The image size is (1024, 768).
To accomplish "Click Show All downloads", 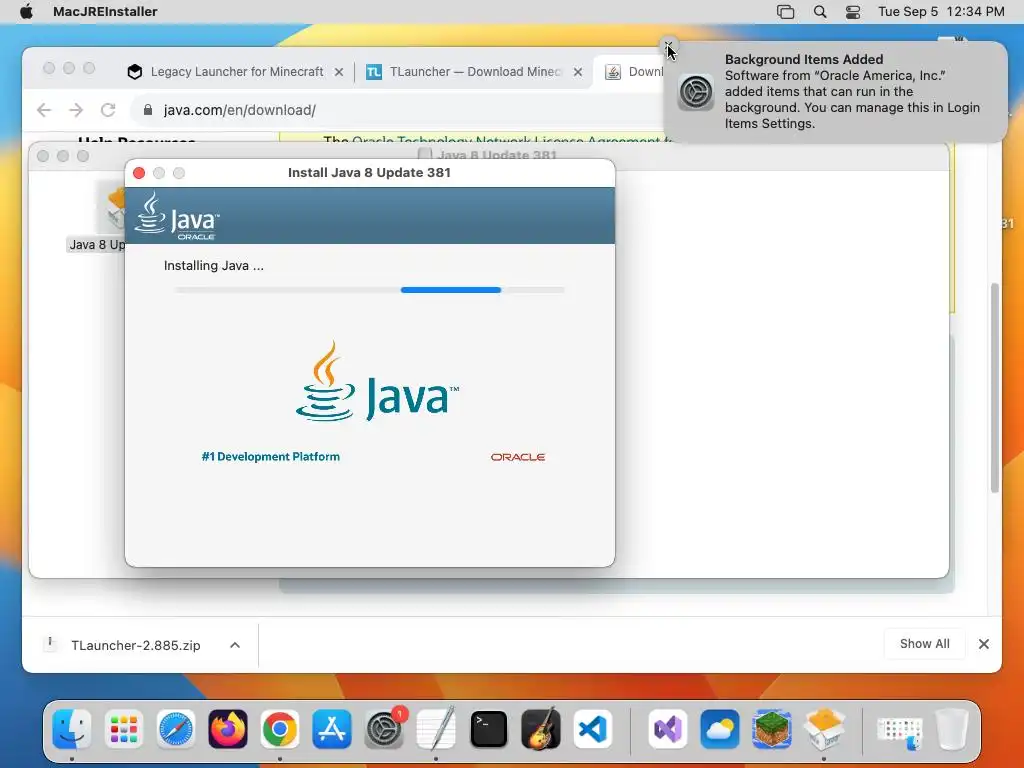I will (x=925, y=644).
